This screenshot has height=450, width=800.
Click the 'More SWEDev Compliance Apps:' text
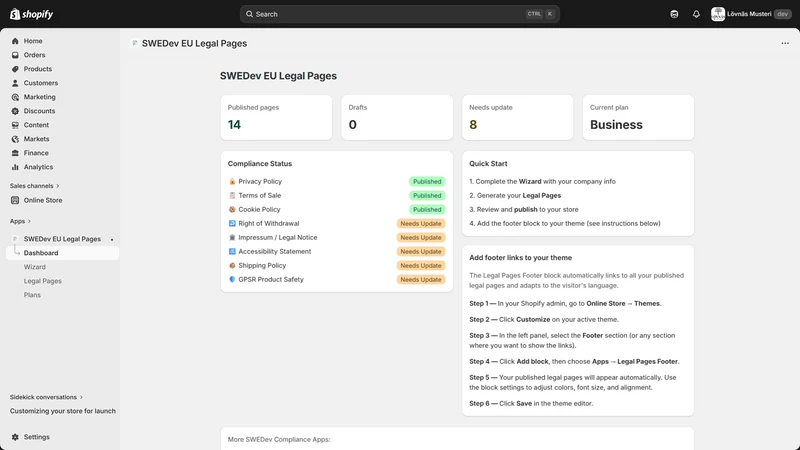[x=279, y=439]
